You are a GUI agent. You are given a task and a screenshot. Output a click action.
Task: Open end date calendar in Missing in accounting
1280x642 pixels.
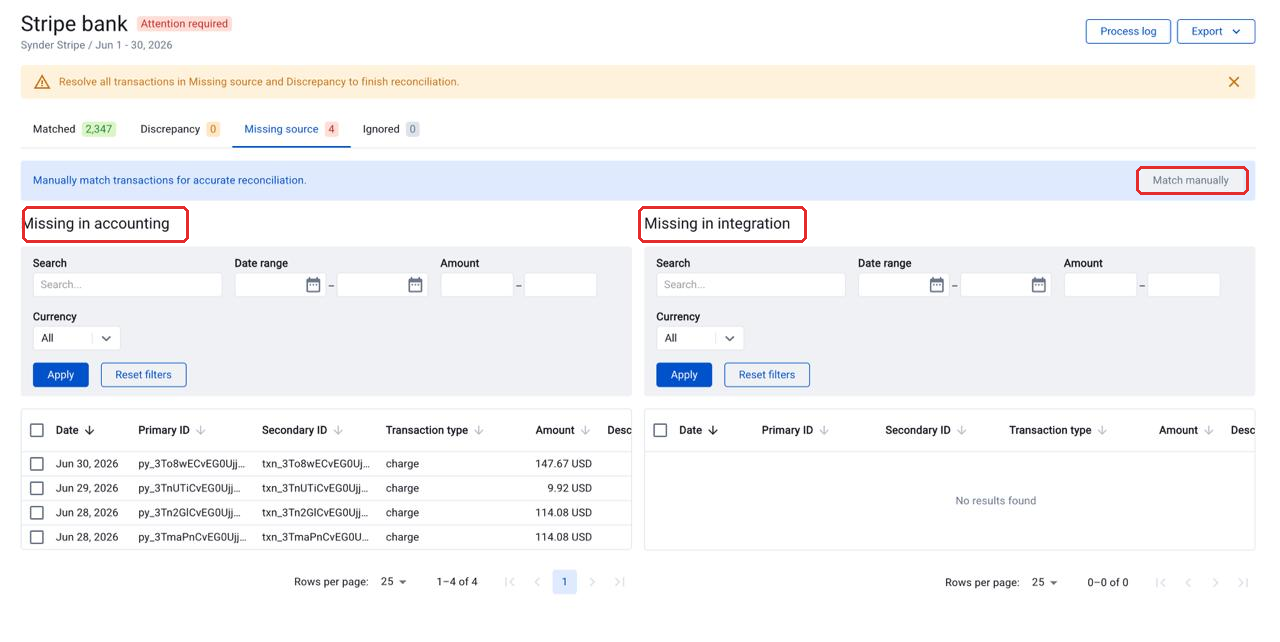click(415, 285)
